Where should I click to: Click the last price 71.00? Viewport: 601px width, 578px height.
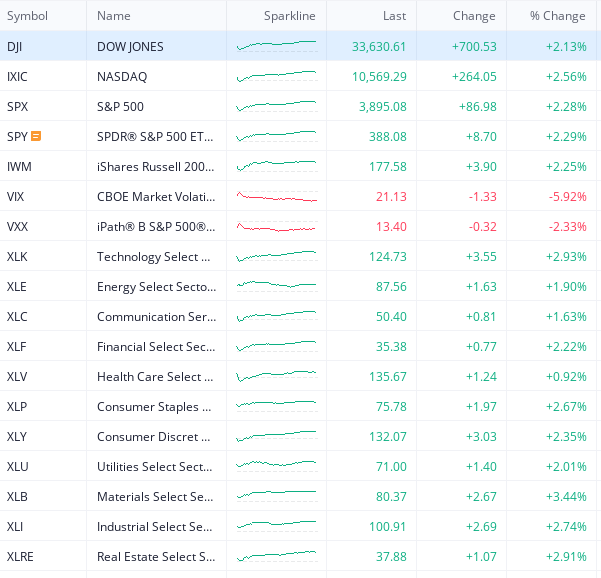tap(391, 466)
